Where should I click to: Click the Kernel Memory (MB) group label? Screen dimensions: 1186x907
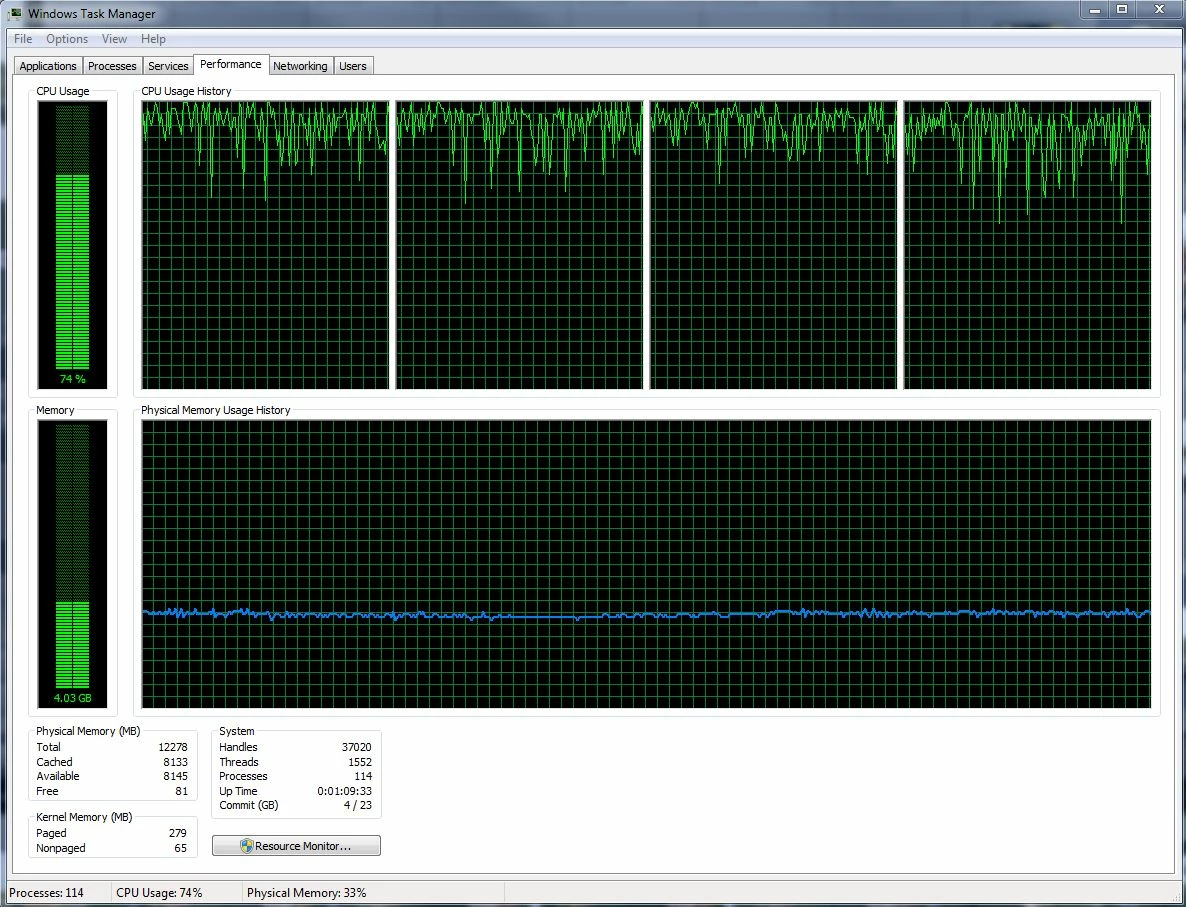coord(84,817)
